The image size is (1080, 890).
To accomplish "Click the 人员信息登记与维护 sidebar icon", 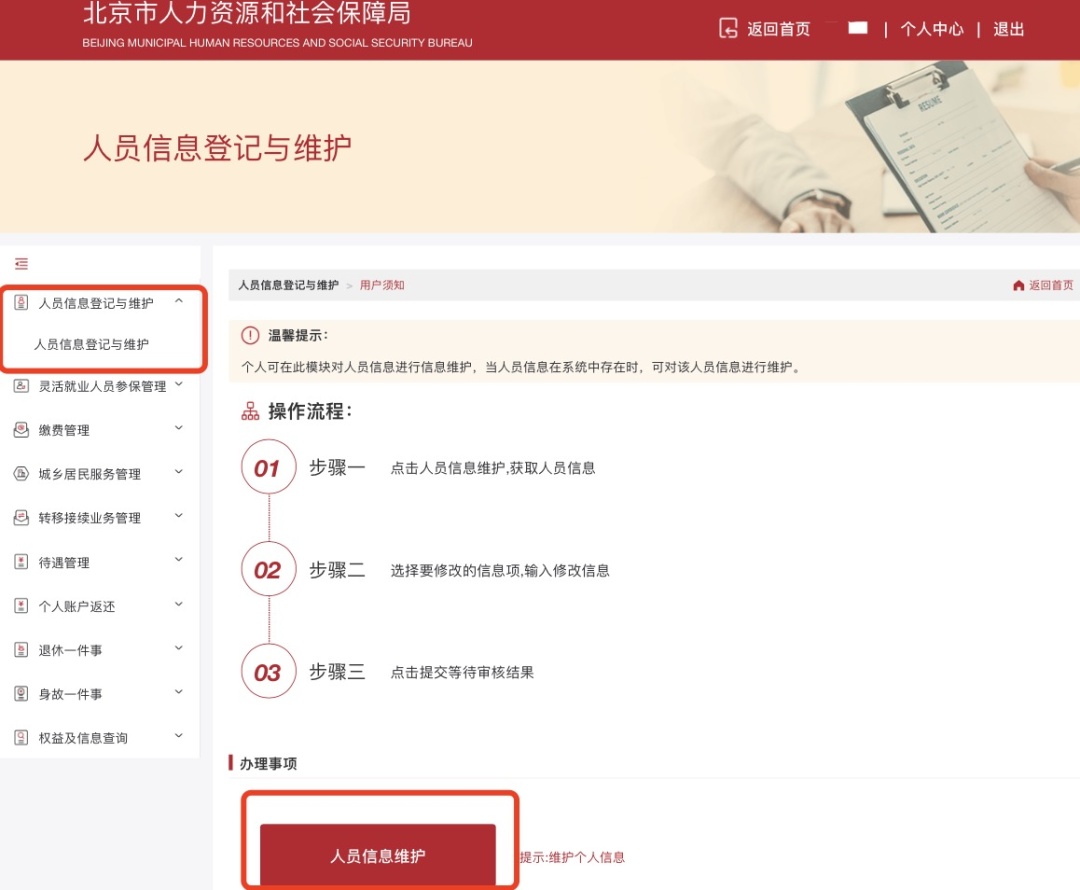I will pos(22,302).
